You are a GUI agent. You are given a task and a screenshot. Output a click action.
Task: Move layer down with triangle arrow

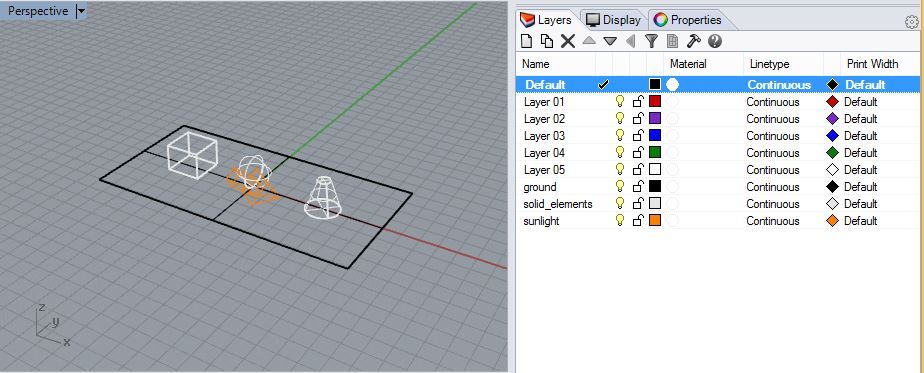click(610, 41)
